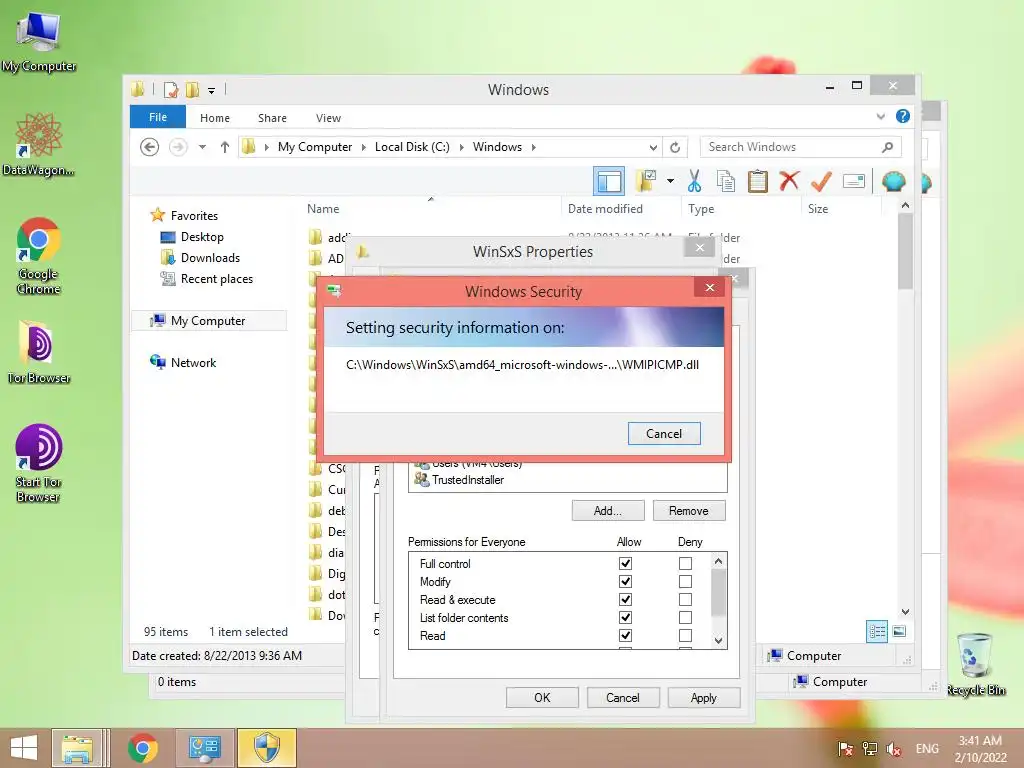This screenshot has width=1024, height=768.
Task: Expand the ribbon with the chevron
Action: (880, 116)
